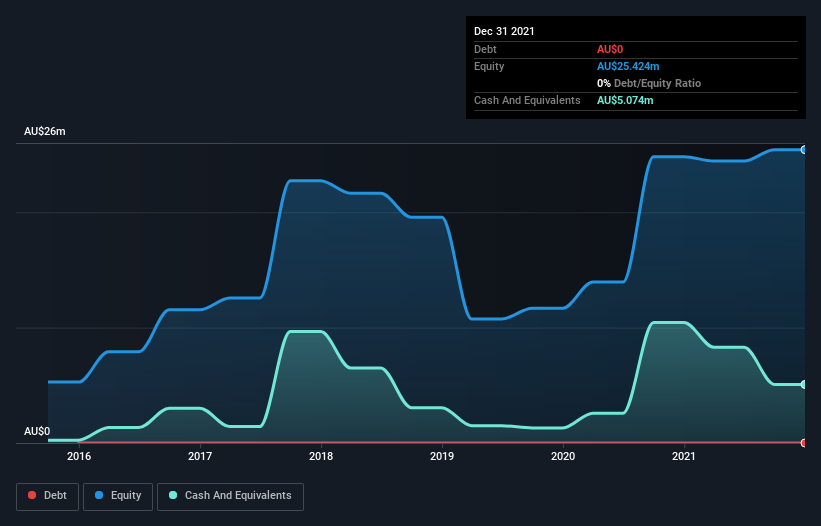This screenshot has width=821, height=526.
Task: Toggle the Equity legend button
Action: point(118,496)
